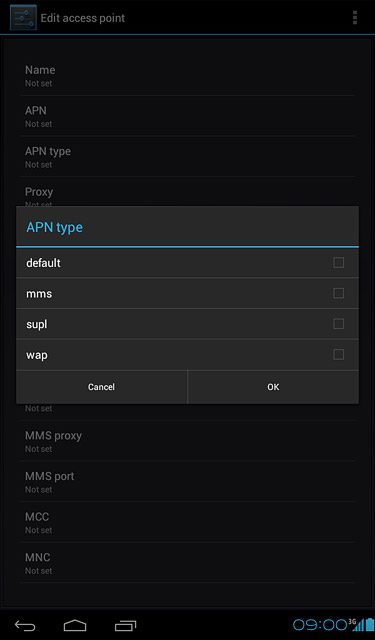Viewport: 375px width, 640px height.
Task: Open the APN setting row
Action: pyautogui.click(x=188, y=116)
